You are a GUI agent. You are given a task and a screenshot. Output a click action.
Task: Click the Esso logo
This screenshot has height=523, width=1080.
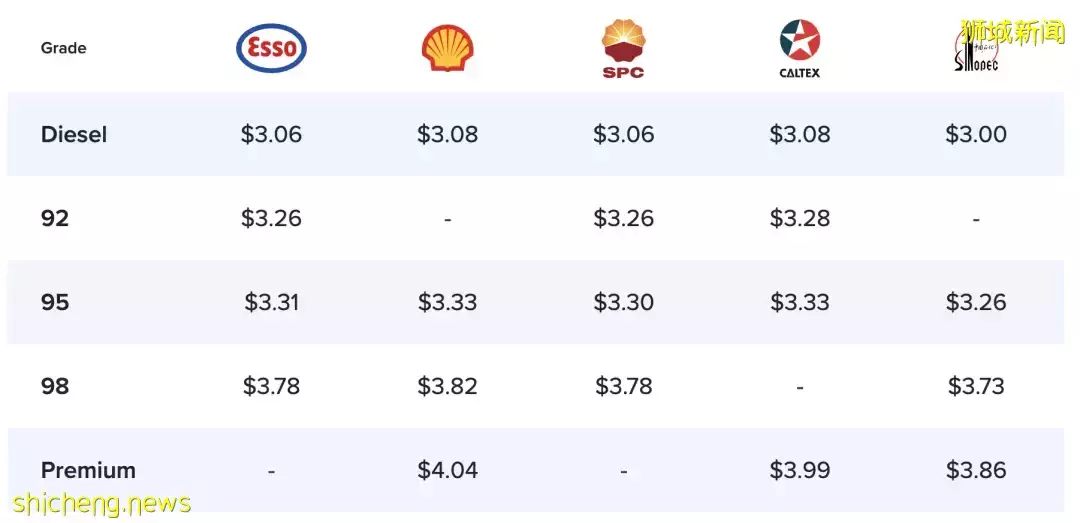[271, 48]
